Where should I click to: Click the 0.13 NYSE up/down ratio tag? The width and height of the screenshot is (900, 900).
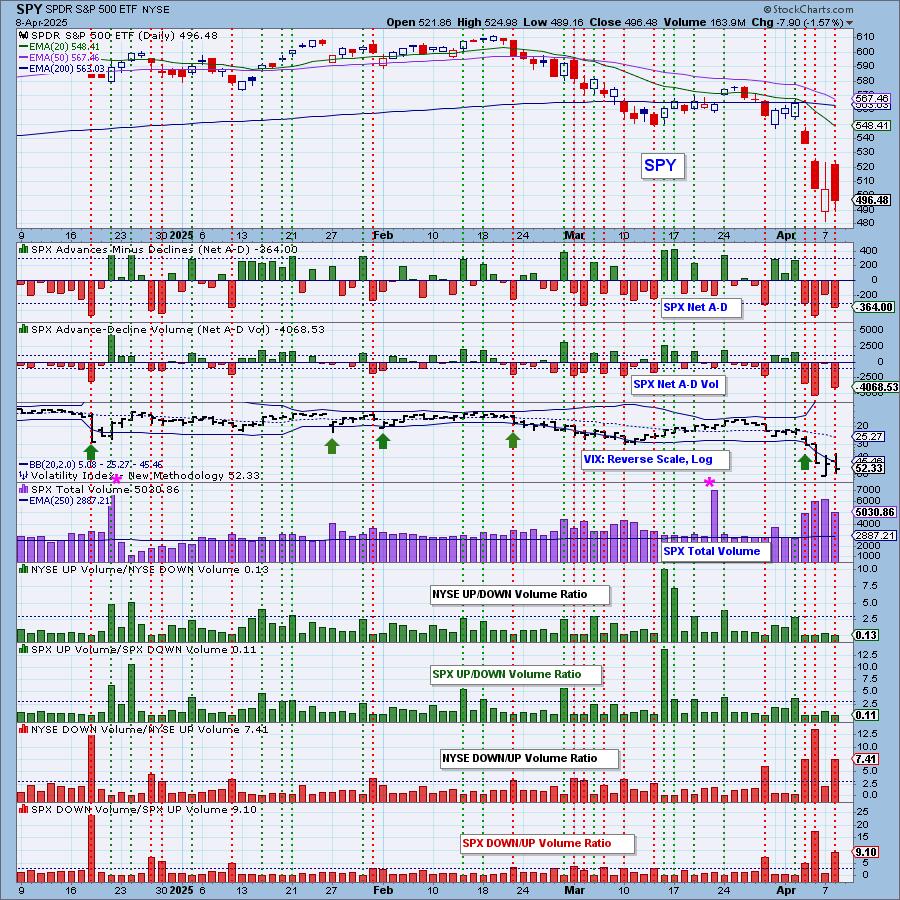click(x=866, y=635)
